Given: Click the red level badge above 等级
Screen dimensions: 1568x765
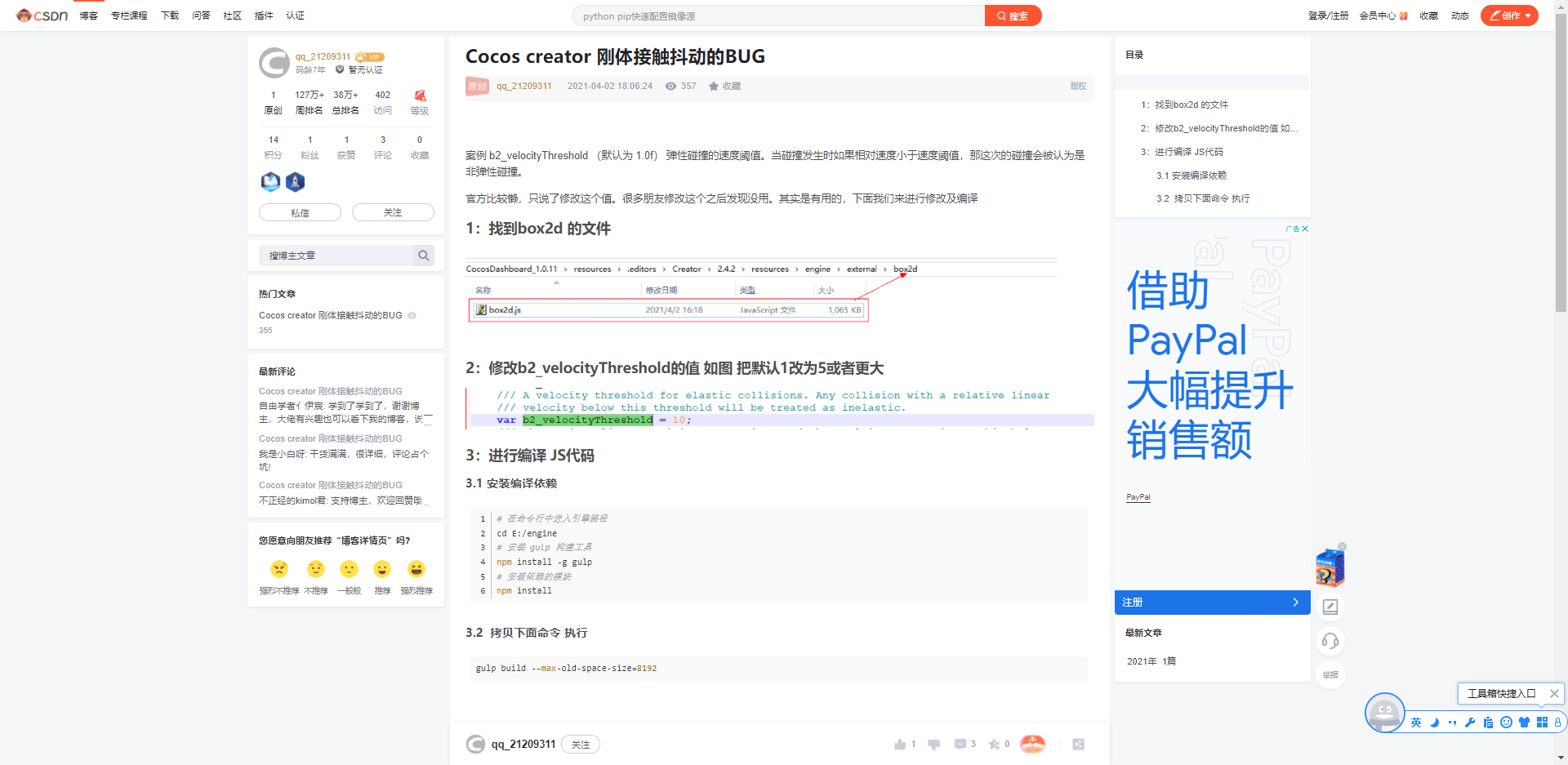Looking at the screenshot, I should [420, 96].
